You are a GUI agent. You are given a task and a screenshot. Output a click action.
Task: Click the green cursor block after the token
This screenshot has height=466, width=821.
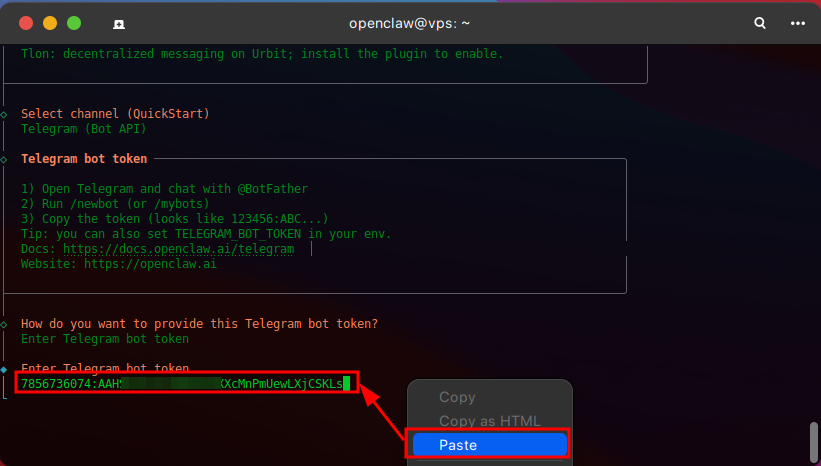[347, 383]
